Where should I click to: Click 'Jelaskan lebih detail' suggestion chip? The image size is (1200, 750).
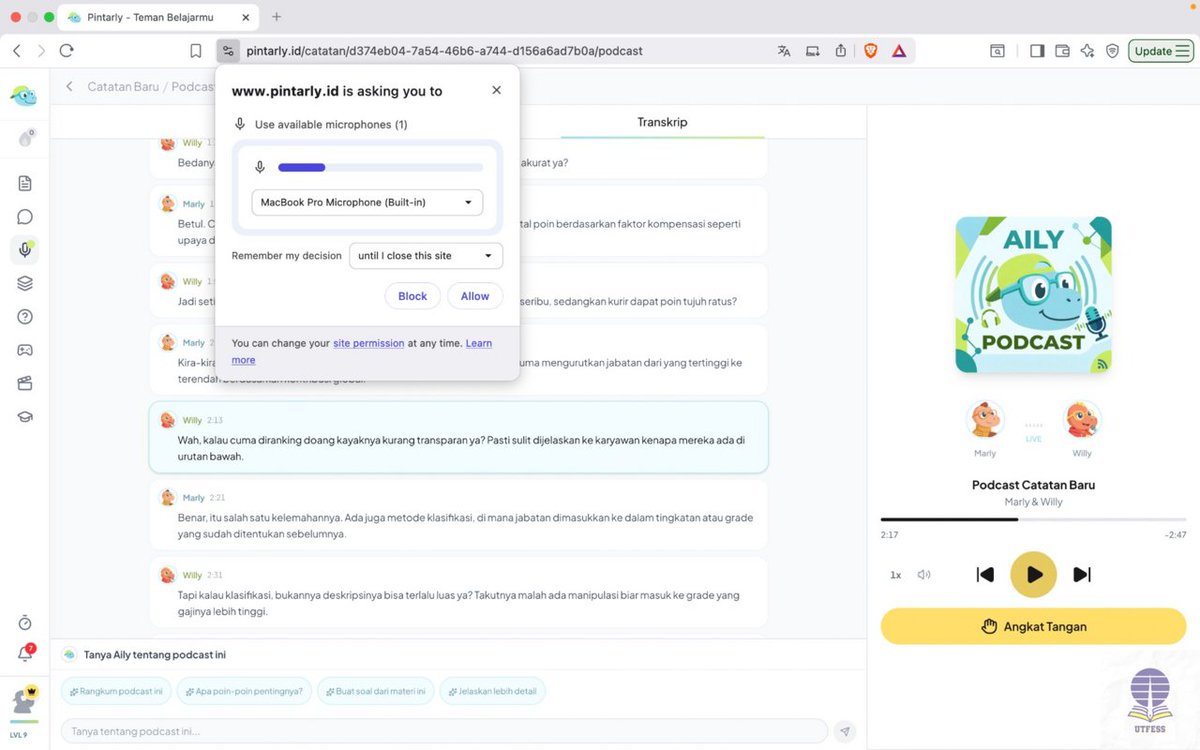(x=492, y=691)
